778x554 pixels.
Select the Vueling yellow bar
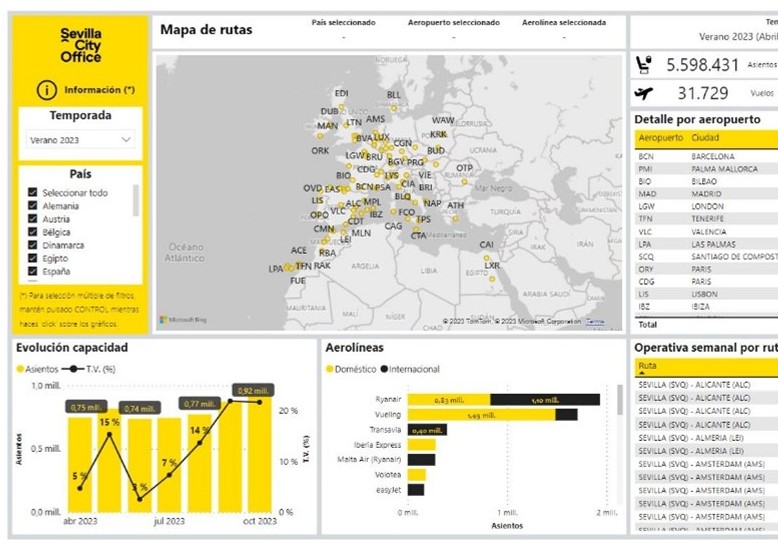click(x=481, y=415)
